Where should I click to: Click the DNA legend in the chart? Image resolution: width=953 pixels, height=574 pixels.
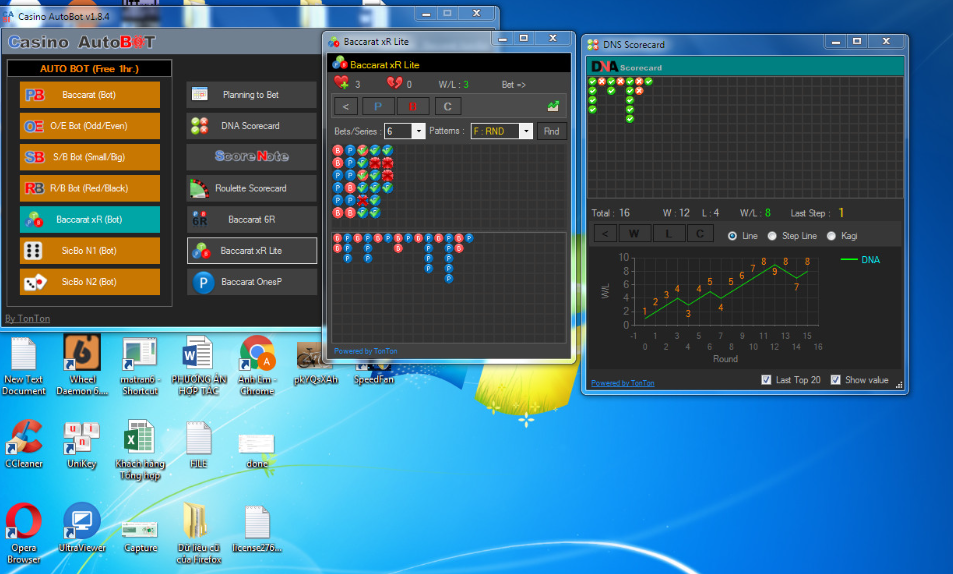click(860, 260)
